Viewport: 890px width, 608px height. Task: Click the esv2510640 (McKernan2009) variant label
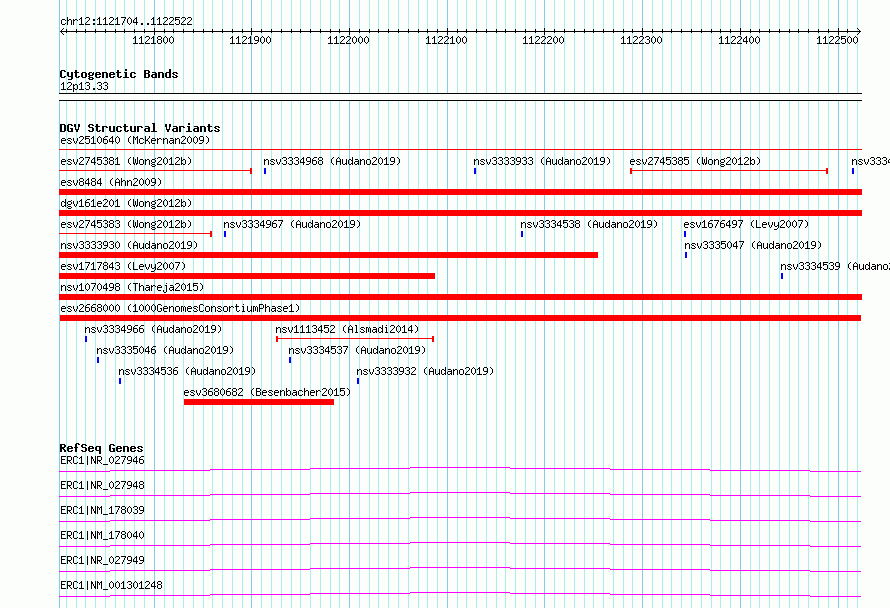(135, 140)
